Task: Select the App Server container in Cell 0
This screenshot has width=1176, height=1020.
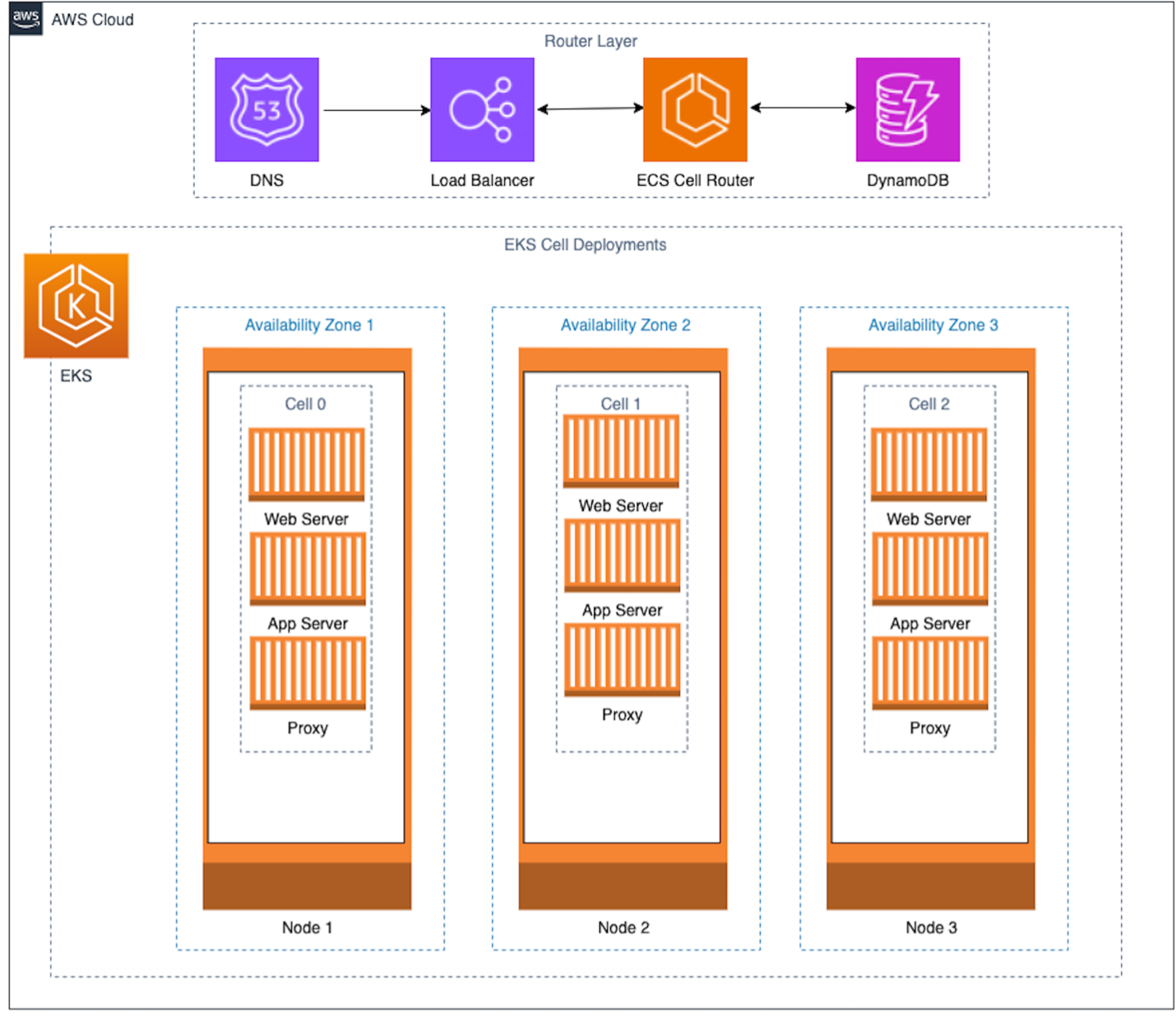Action: pos(308,569)
